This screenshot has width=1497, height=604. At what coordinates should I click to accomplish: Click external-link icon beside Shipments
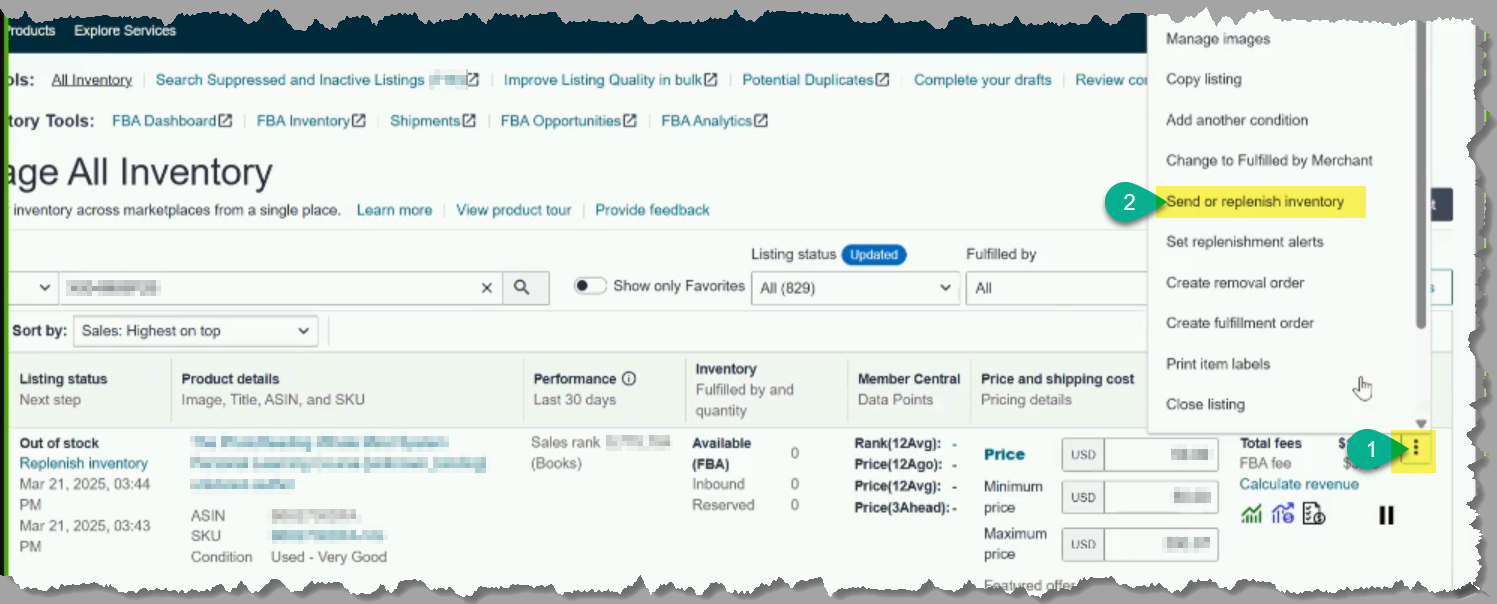click(469, 121)
